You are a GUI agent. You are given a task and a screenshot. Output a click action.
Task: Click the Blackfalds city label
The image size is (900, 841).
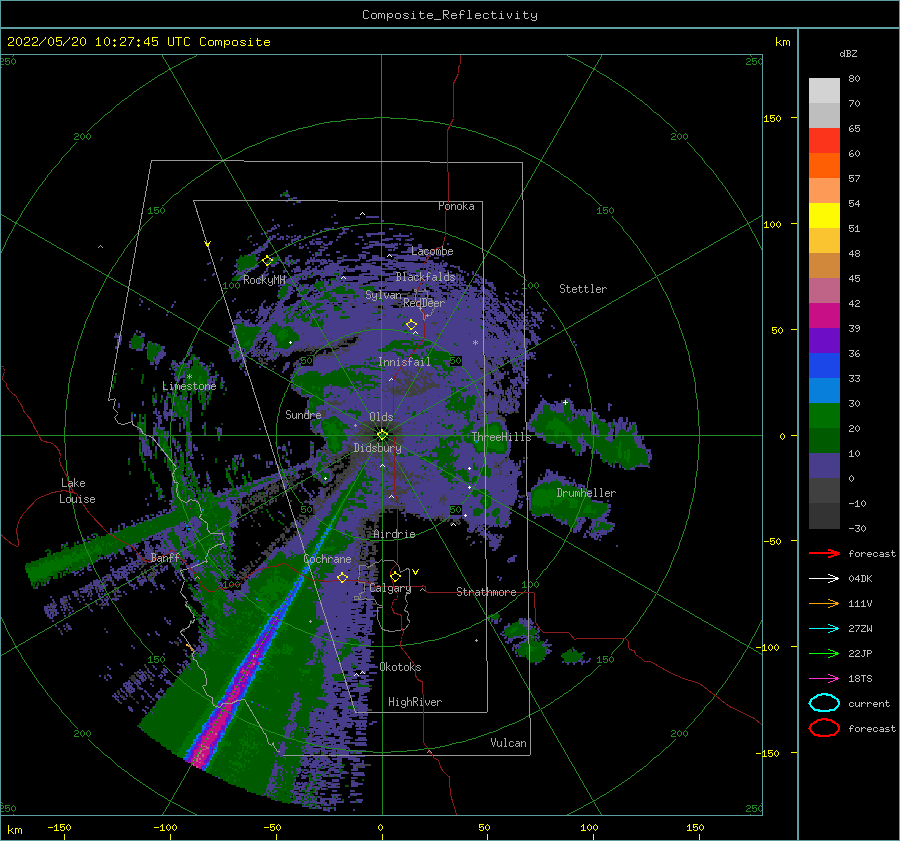point(425,277)
